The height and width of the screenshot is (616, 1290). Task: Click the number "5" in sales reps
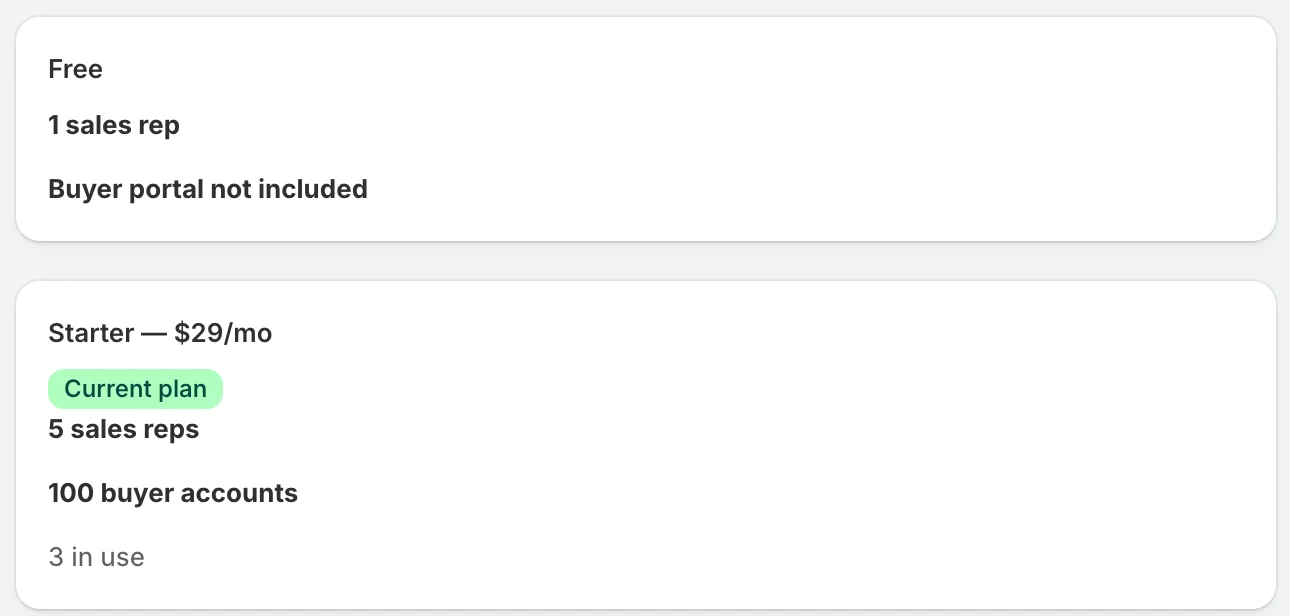pos(55,429)
